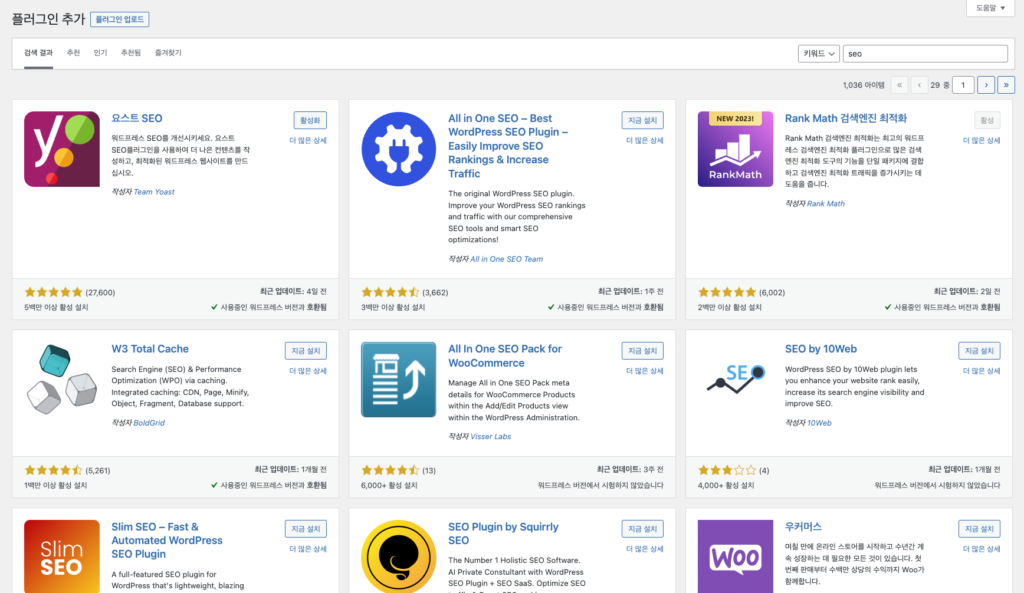
Task: Select the Squirrly SEO yellow icon
Action: click(398, 556)
